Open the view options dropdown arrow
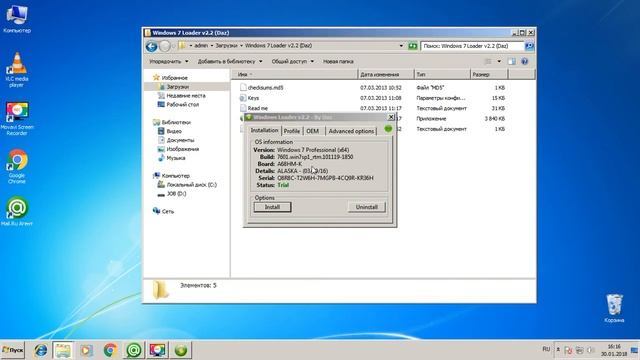 499,61
